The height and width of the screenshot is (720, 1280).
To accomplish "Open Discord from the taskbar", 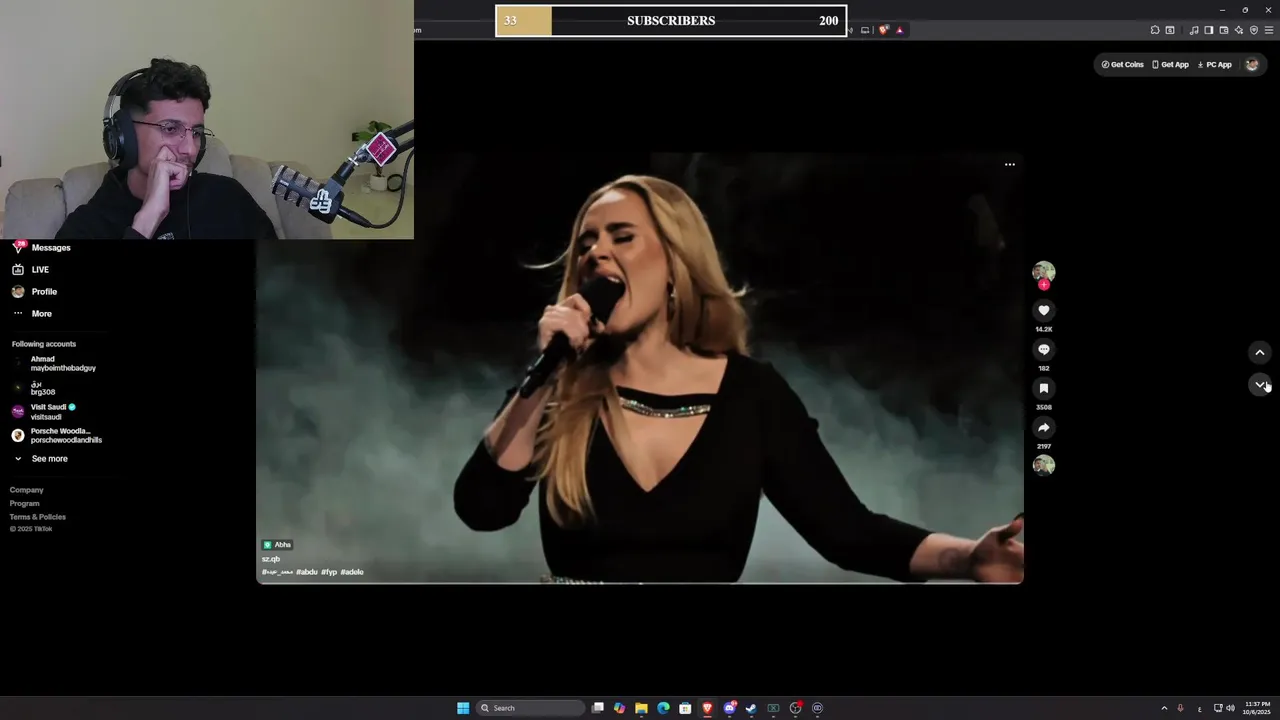I will 730,708.
